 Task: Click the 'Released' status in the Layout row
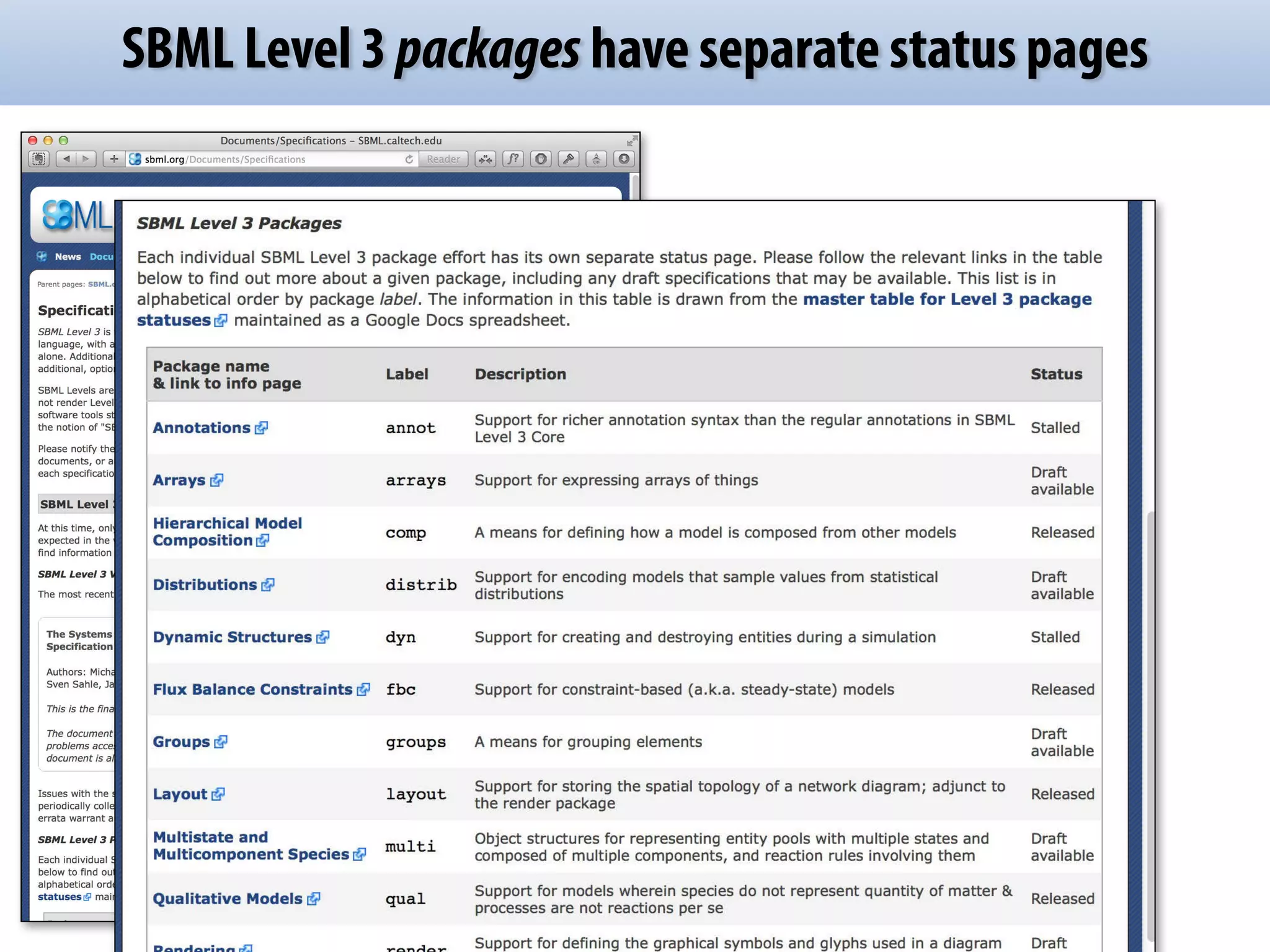click(x=1062, y=795)
